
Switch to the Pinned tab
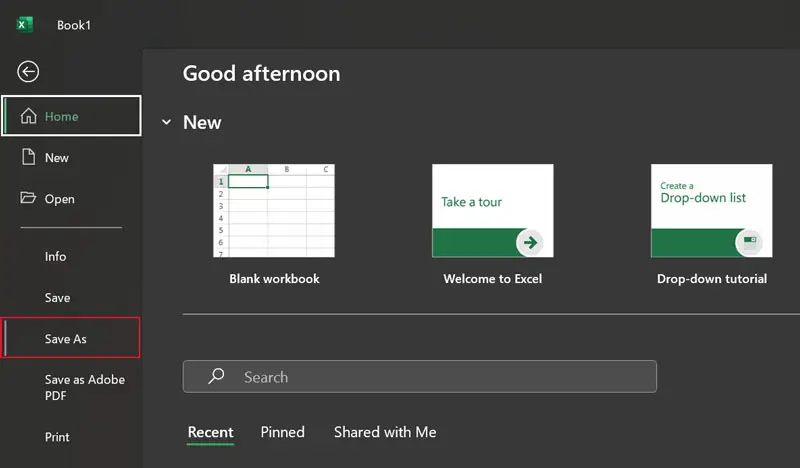pyautogui.click(x=283, y=432)
